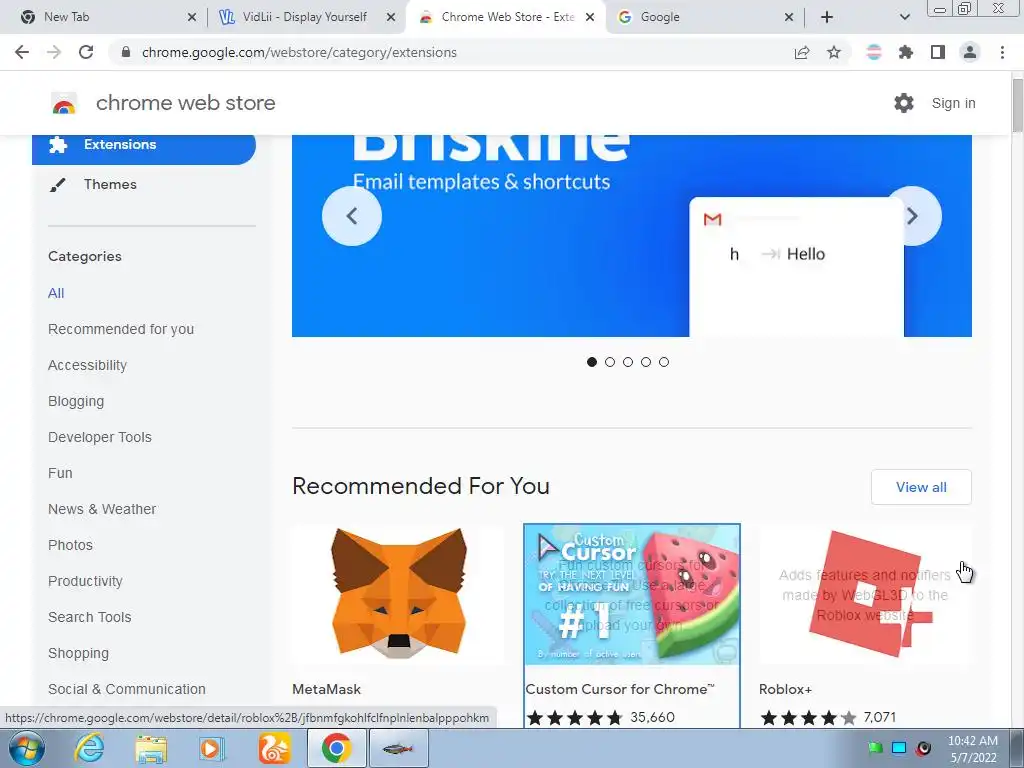1024x768 pixels.
Task: Launch Internet Explorer from taskbar
Action: pos(89,748)
